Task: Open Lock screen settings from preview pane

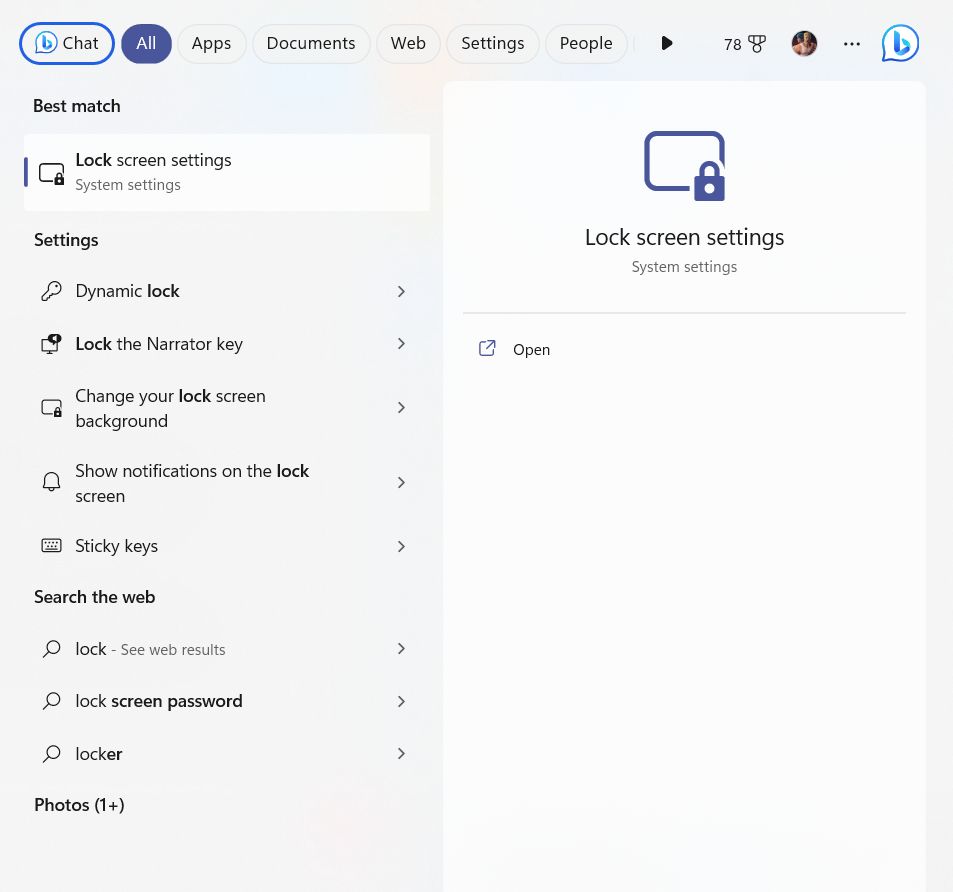Action: pos(531,349)
